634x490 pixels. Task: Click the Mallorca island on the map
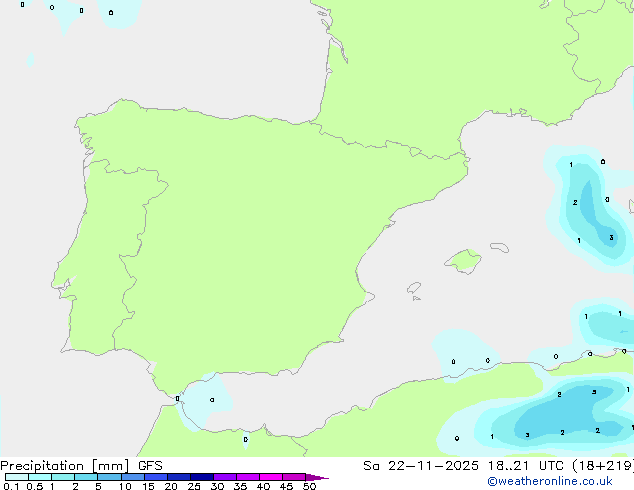[463, 261]
